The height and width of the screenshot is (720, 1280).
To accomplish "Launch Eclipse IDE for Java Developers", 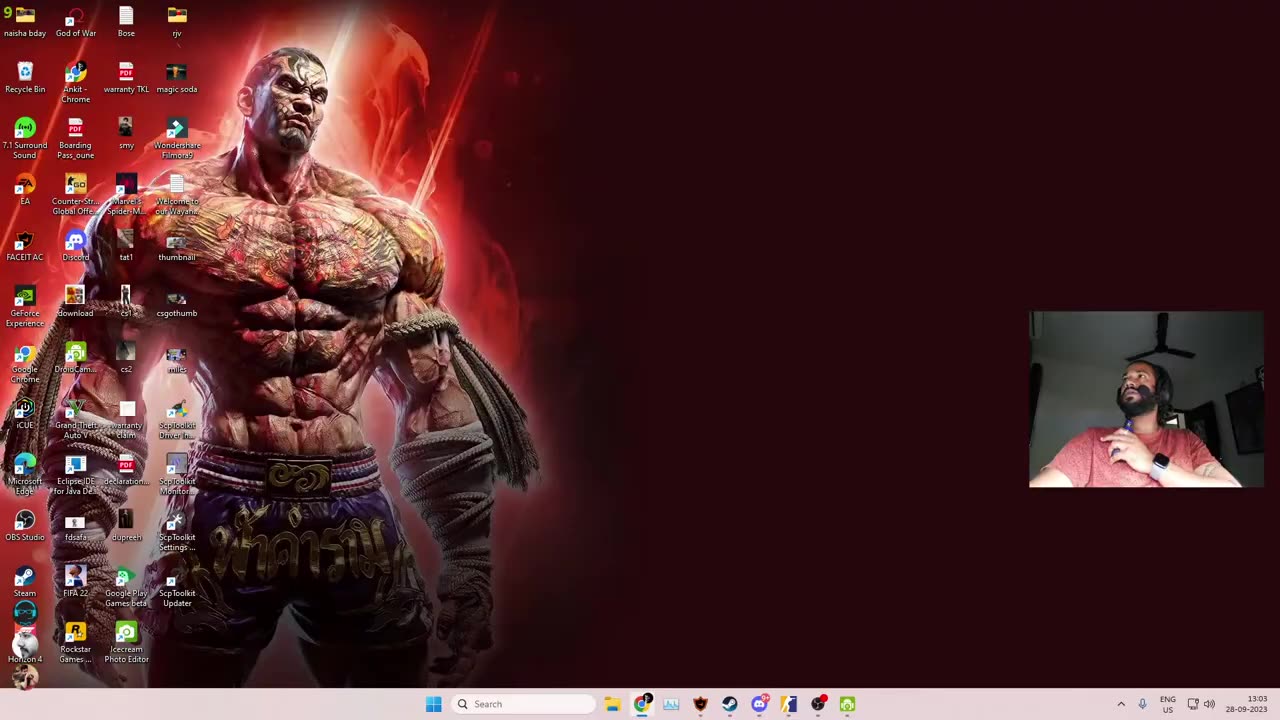I will point(76,475).
